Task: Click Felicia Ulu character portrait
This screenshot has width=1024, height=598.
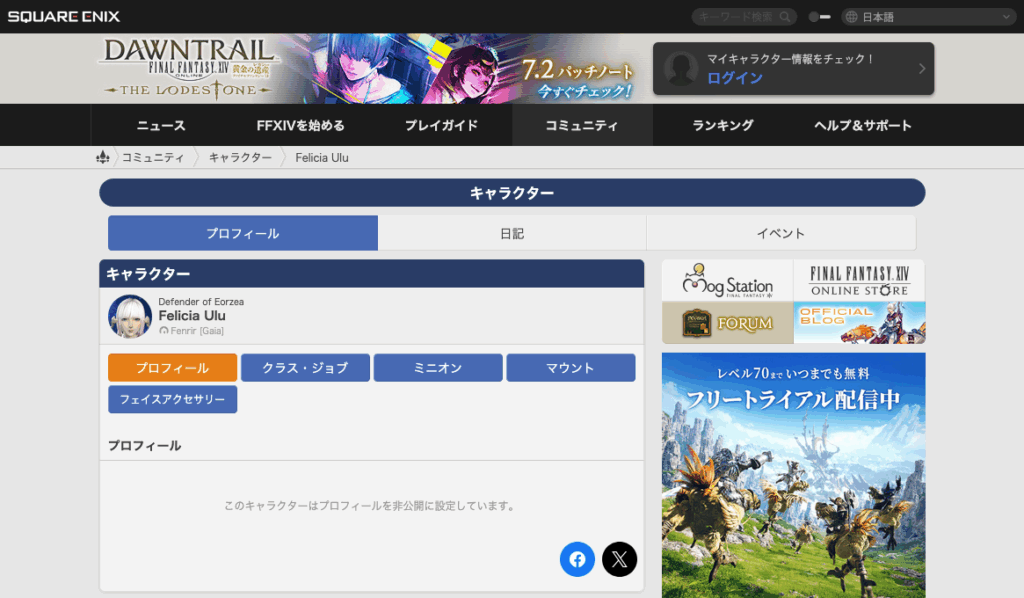Action: 130,316
